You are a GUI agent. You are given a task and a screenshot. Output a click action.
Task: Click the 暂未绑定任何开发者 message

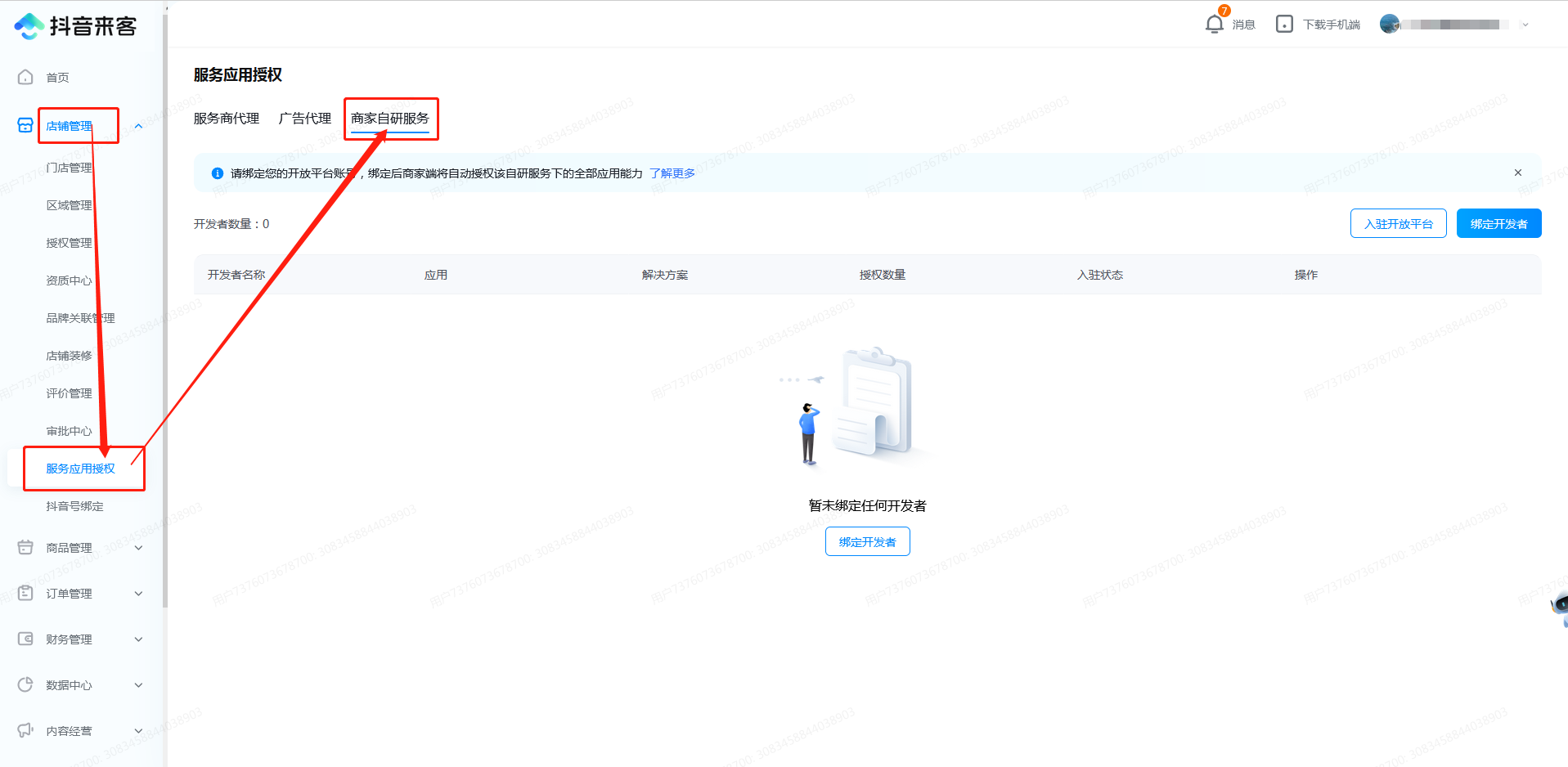[868, 505]
